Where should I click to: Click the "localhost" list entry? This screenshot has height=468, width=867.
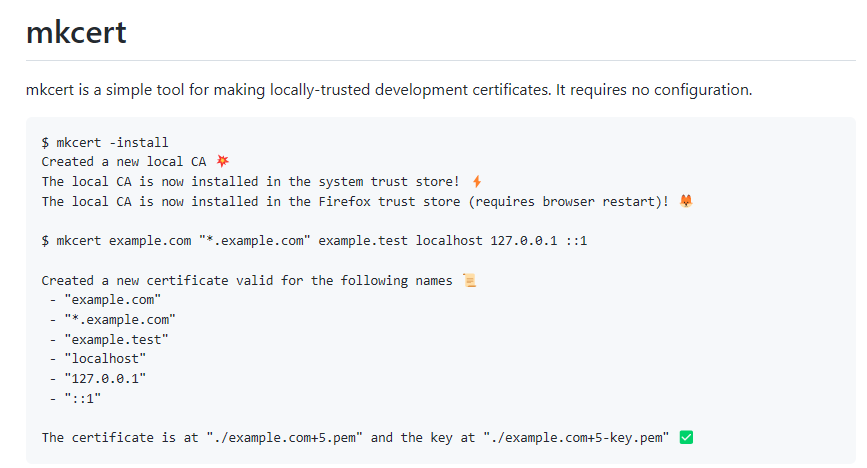point(105,358)
